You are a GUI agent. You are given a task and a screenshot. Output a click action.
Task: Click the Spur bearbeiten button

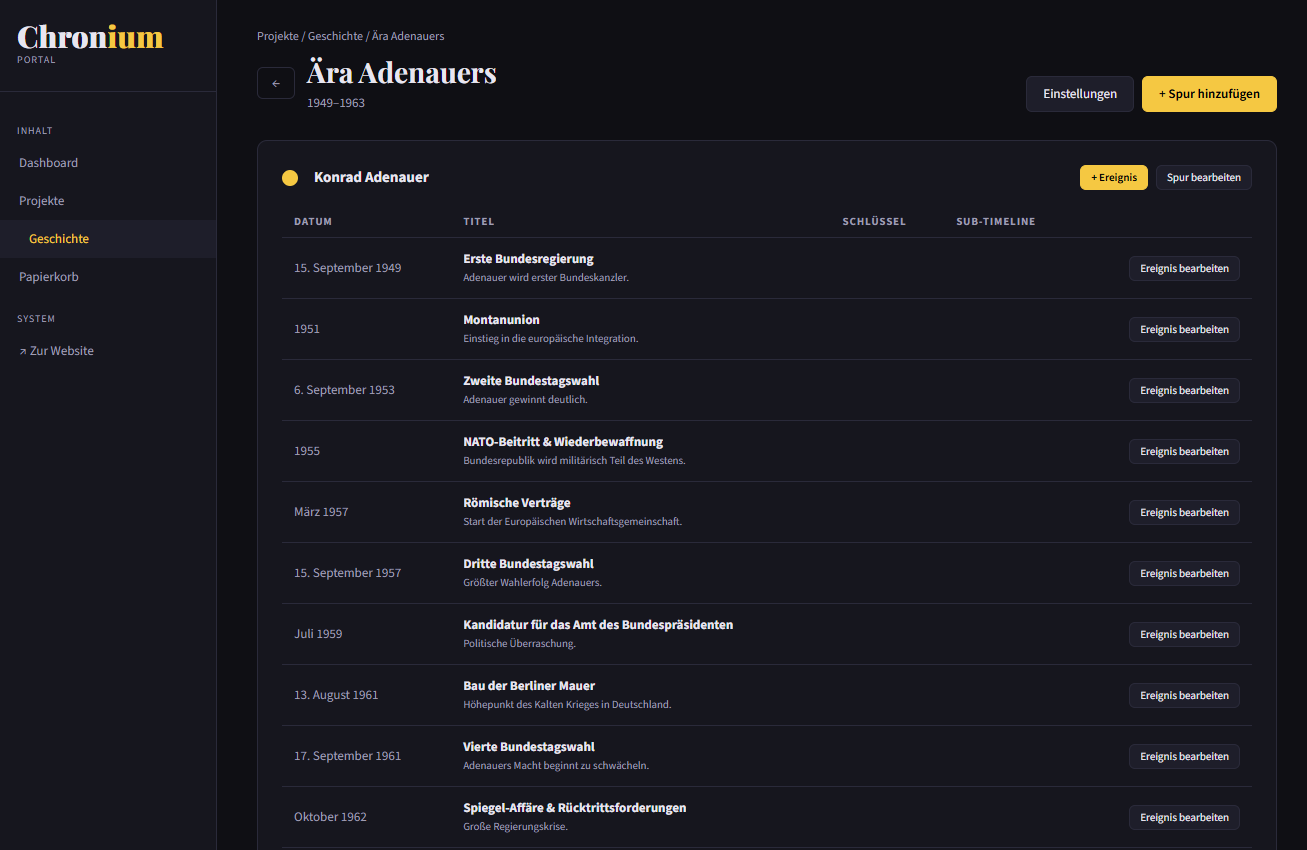pyautogui.click(x=1203, y=178)
